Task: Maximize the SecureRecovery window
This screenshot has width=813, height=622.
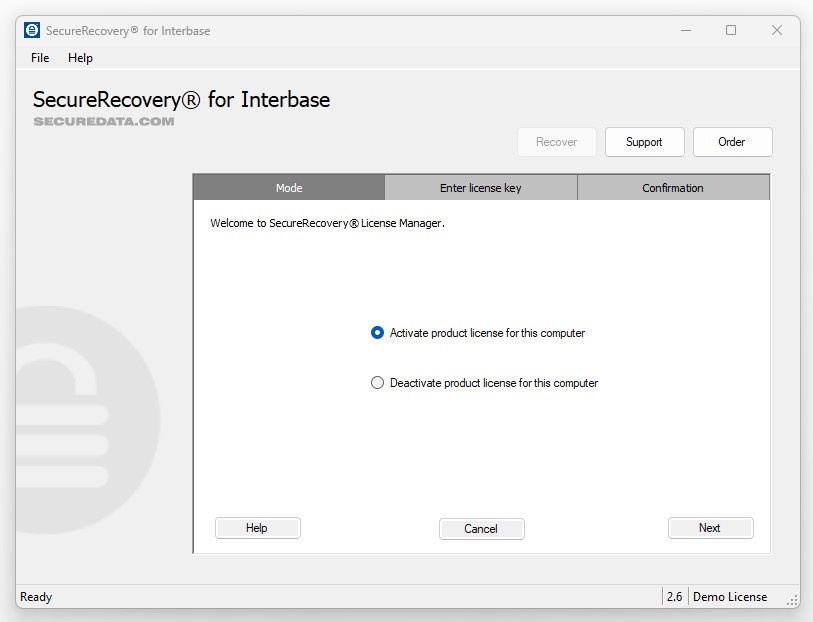Action: (x=731, y=30)
